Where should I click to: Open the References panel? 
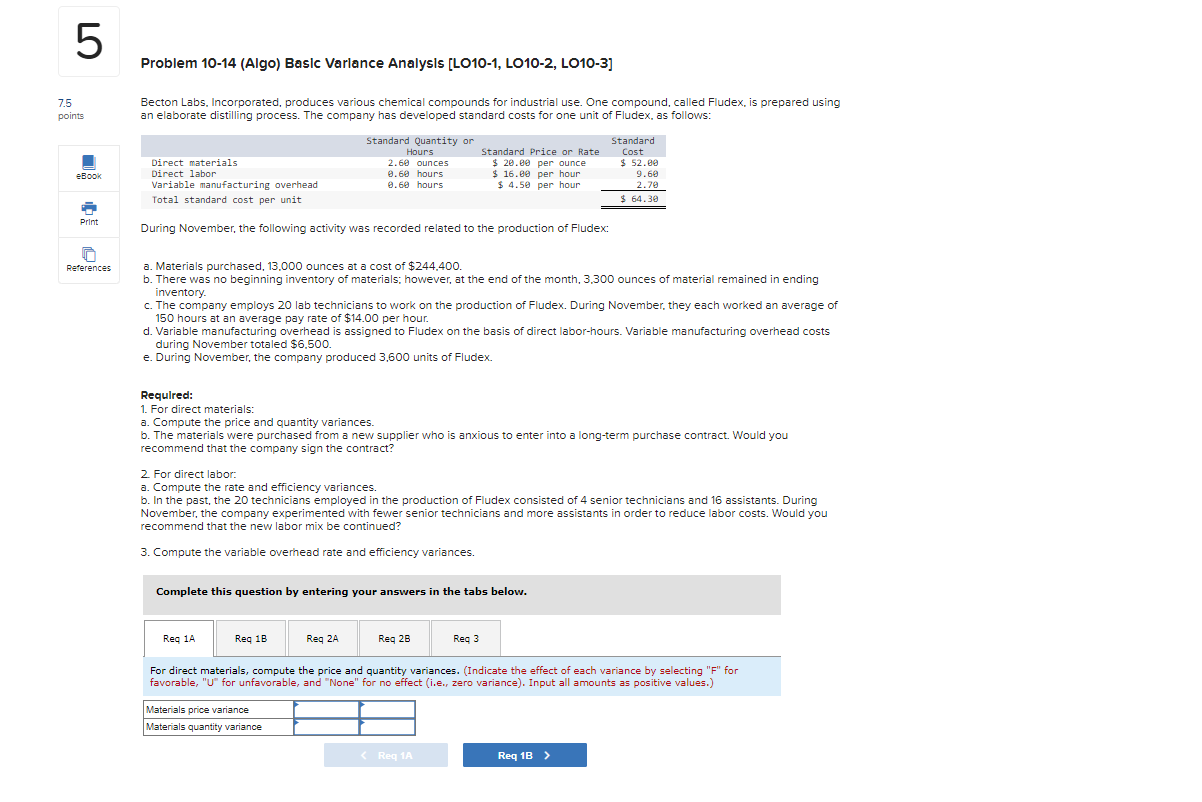88,260
